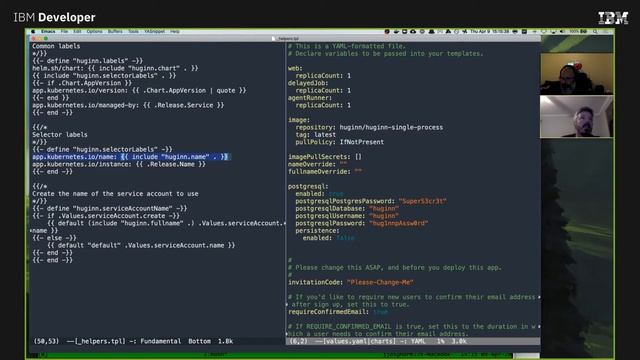The width and height of the screenshot is (640, 360).
Task: Open the Buffers menu
Action: tap(115, 31)
